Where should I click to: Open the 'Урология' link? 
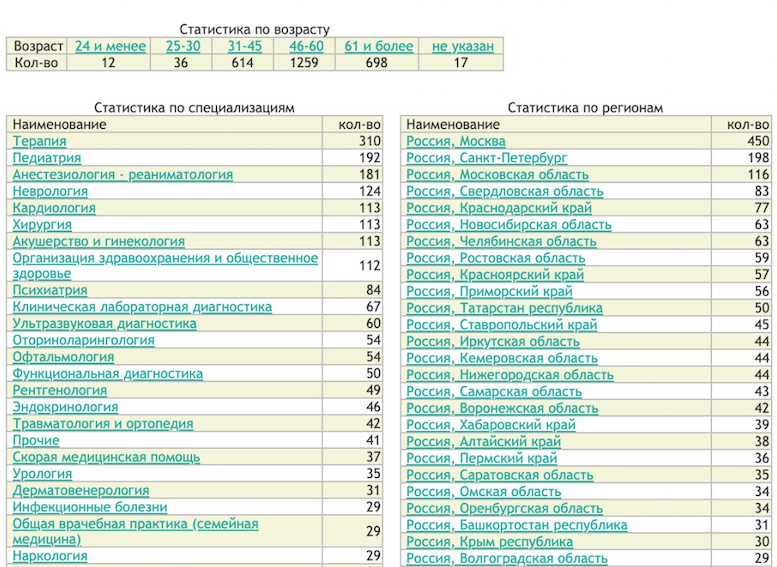click(x=42, y=474)
